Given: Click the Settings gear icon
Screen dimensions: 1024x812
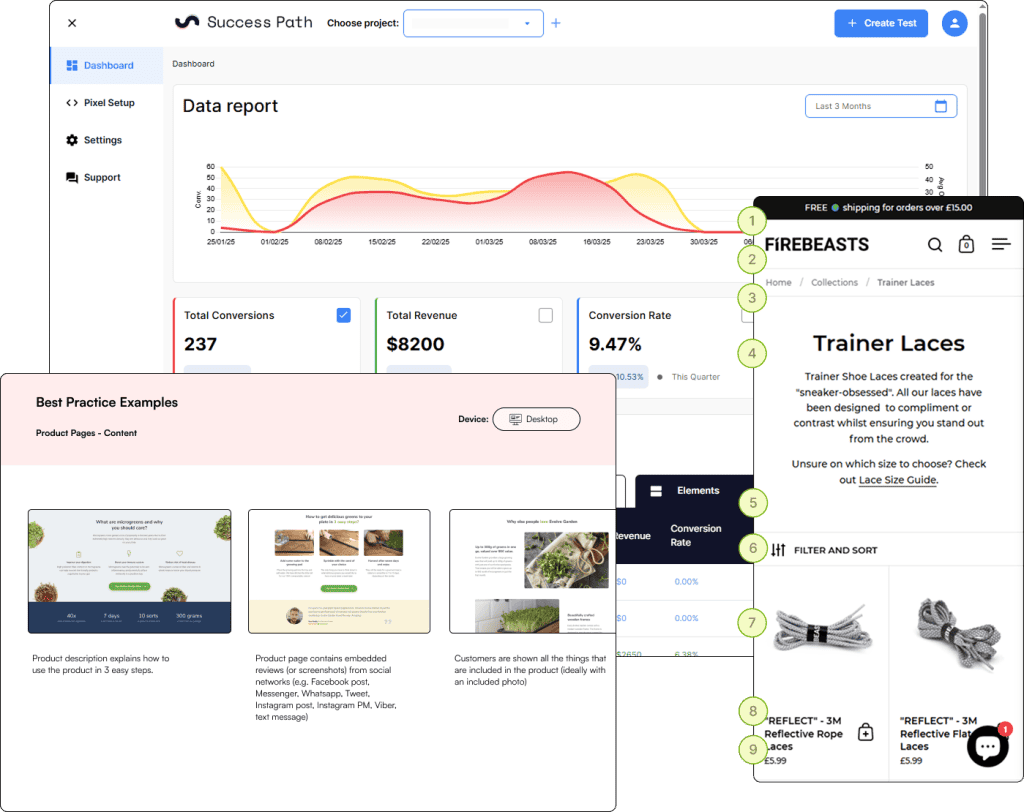Looking at the screenshot, I should coord(72,140).
